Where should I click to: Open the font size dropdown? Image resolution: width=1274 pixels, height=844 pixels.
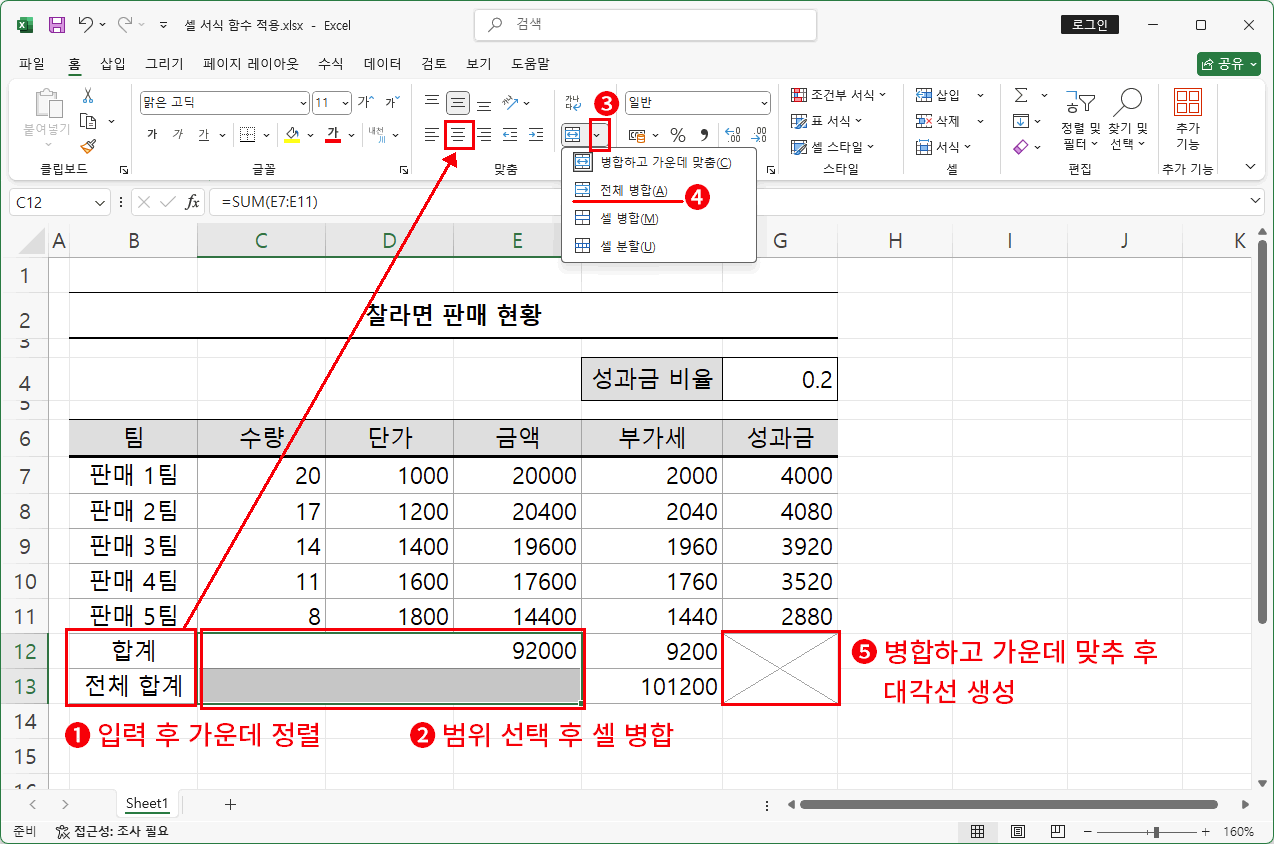(x=346, y=103)
